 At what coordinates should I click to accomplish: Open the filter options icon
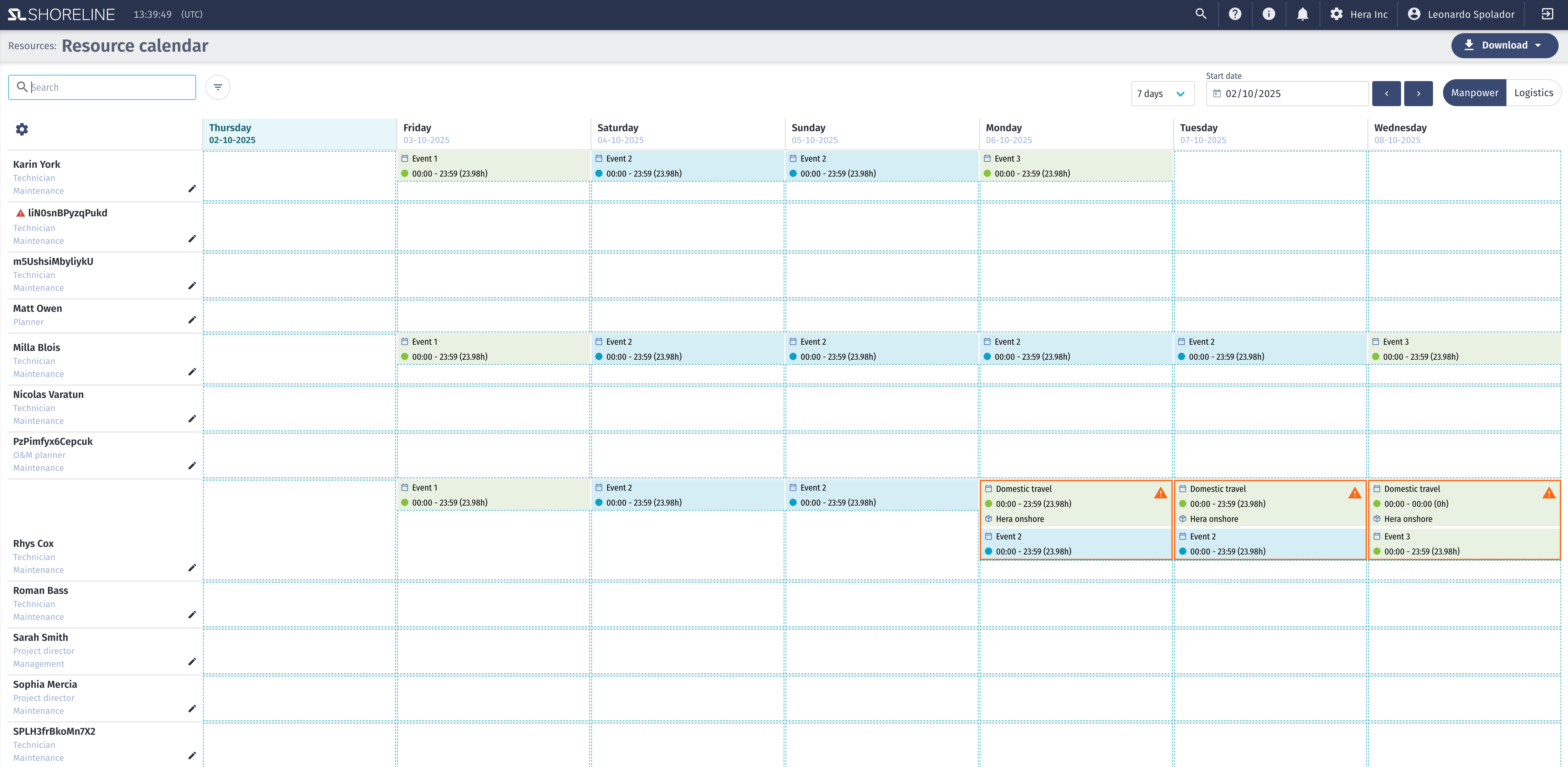coord(218,87)
